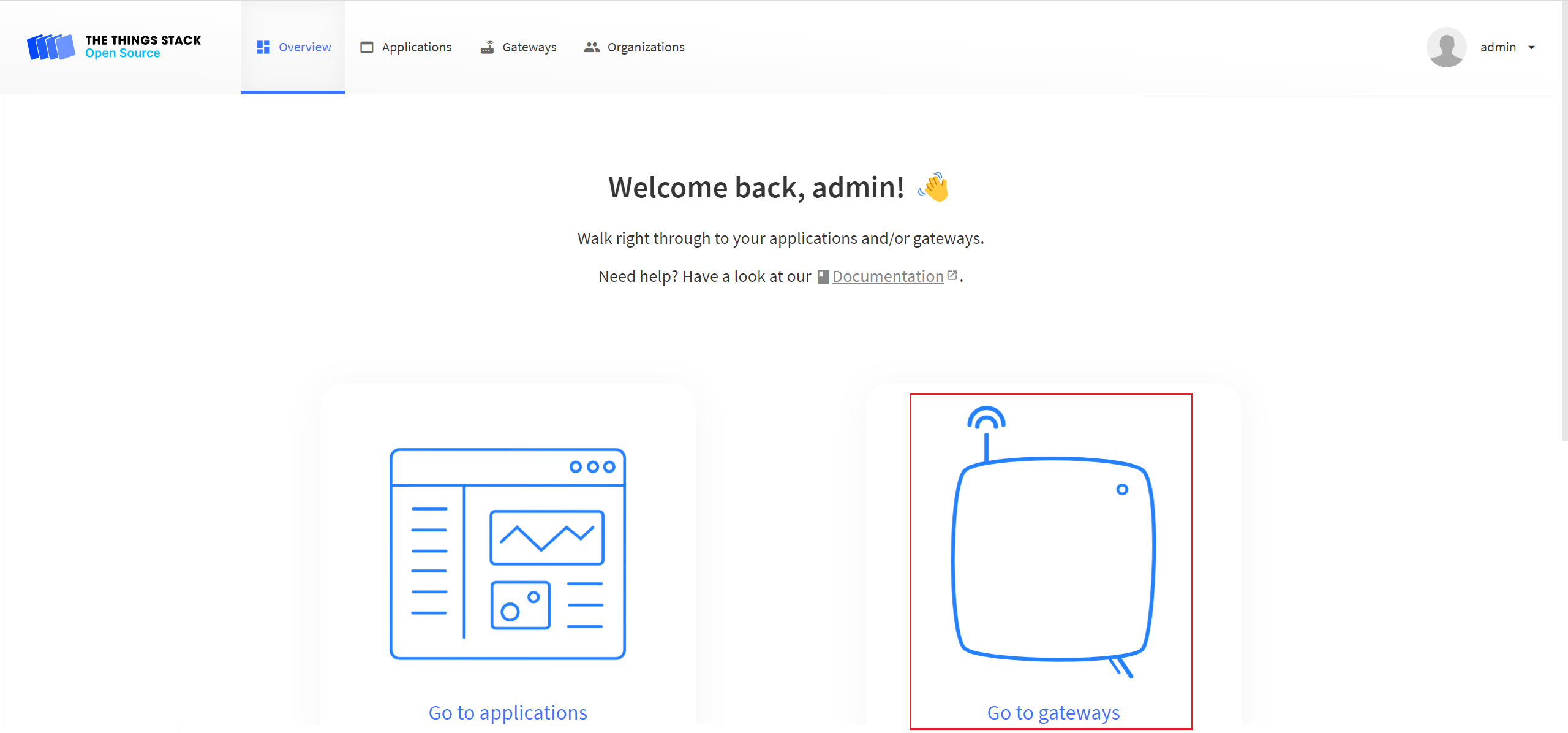Image resolution: width=1568 pixels, height=733 pixels.
Task: Click the Documentation book icon
Action: tap(823, 277)
